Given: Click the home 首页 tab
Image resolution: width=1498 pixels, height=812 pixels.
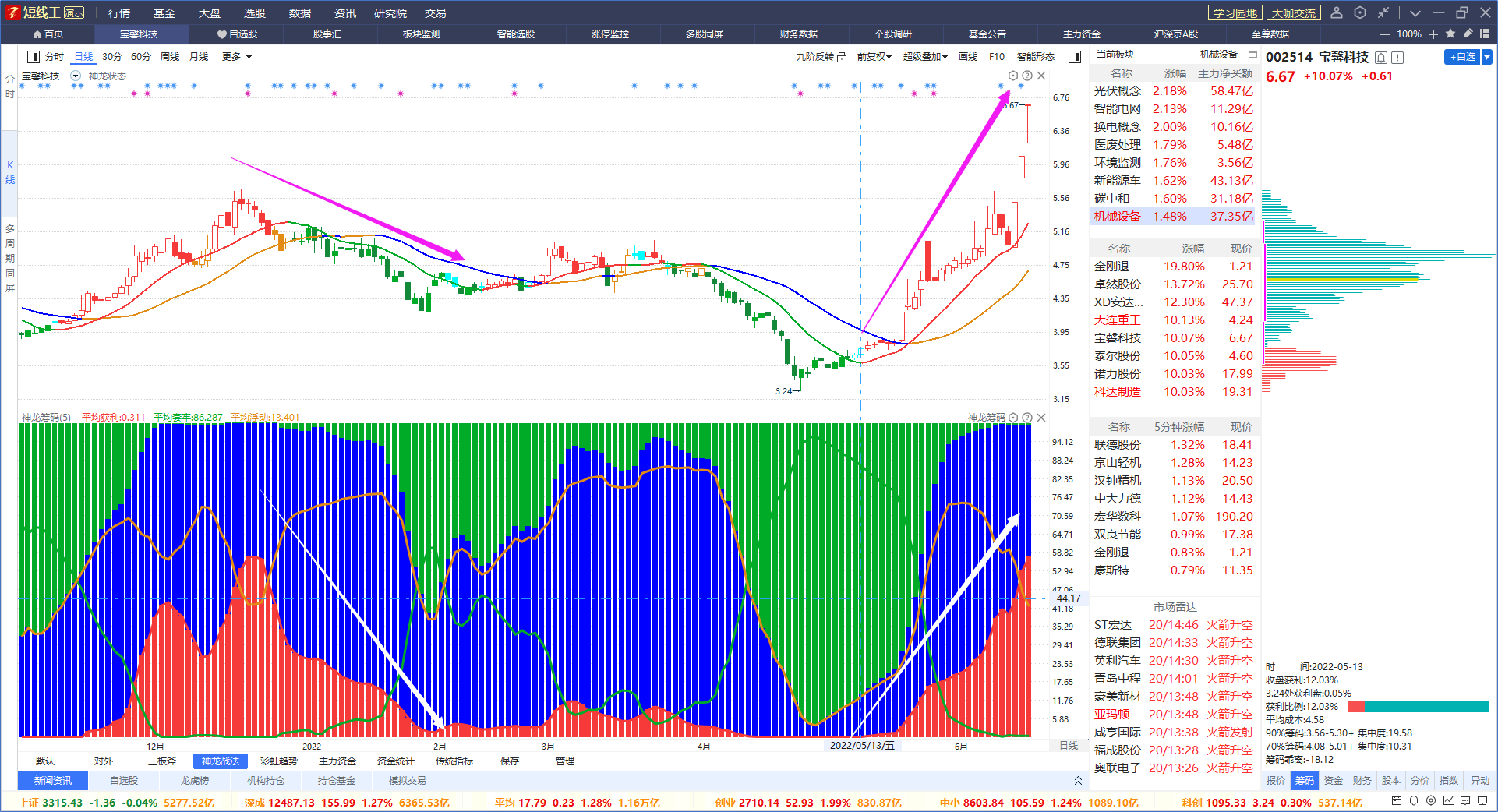Looking at the screenshot, I should tap(48, 34).
